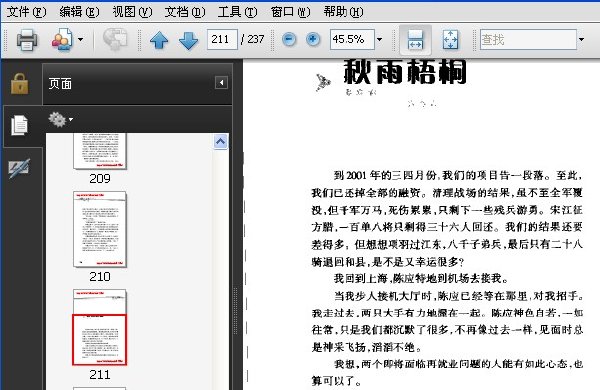The width and height of the screenshot is (600, 390).
Task: Open the 窗口(W) menu
Action: 290,12
